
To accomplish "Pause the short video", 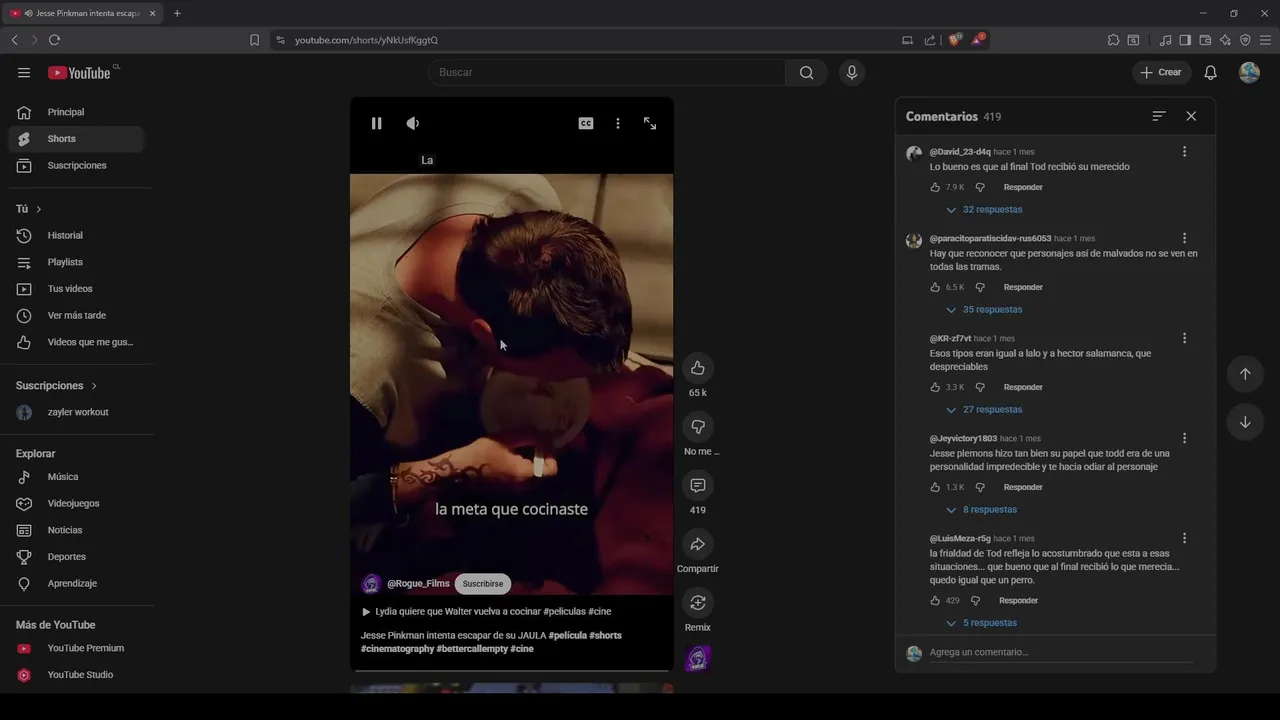I will 376,123.
